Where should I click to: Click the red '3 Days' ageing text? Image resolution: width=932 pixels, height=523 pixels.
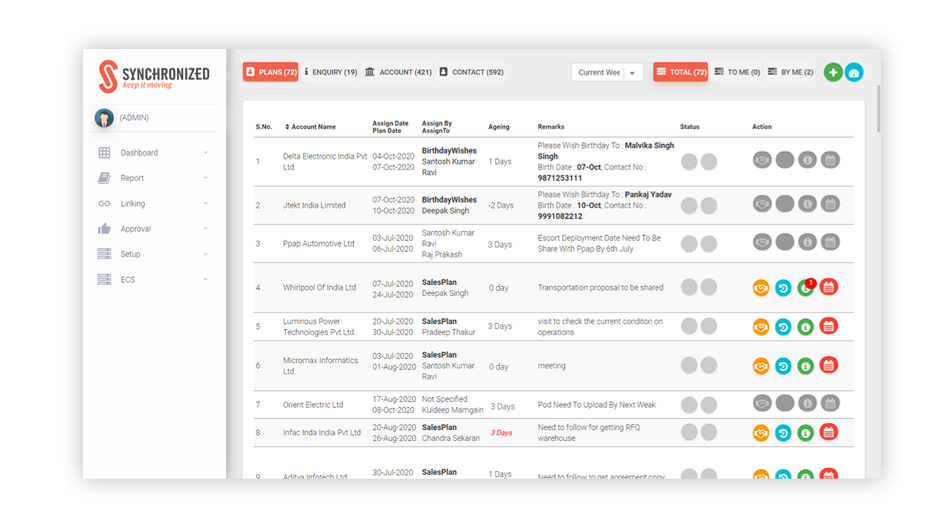click(x=501, y=433)
